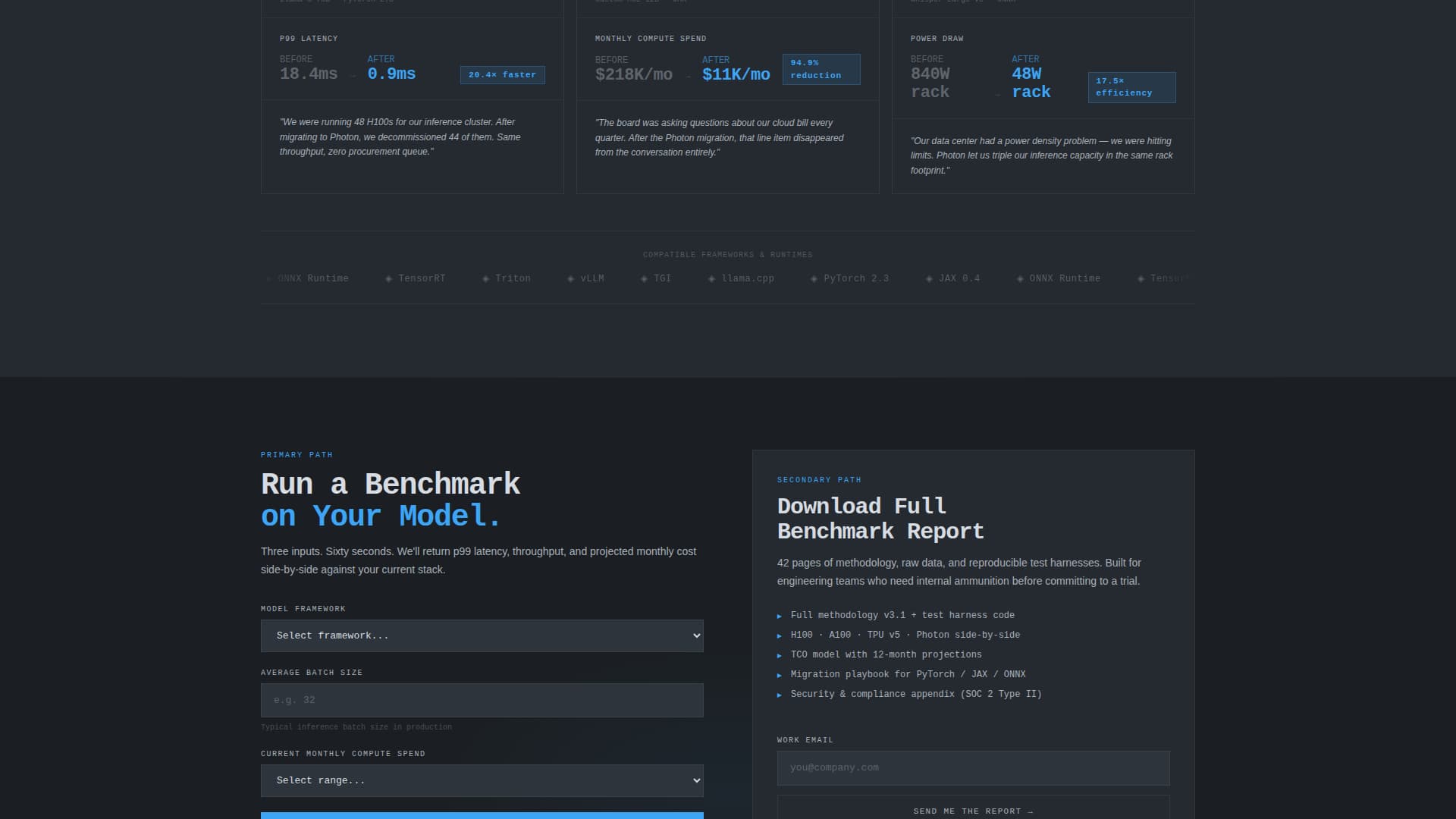Click the Migration playbook for PyTorch item
The width and height of the screenshot is (1456, 819).
(x=908, y=674)
